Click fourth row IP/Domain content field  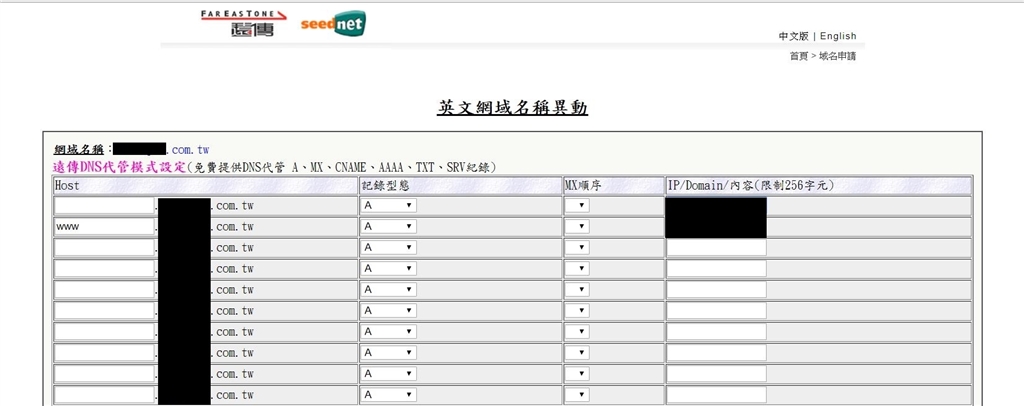click(716, 268)
